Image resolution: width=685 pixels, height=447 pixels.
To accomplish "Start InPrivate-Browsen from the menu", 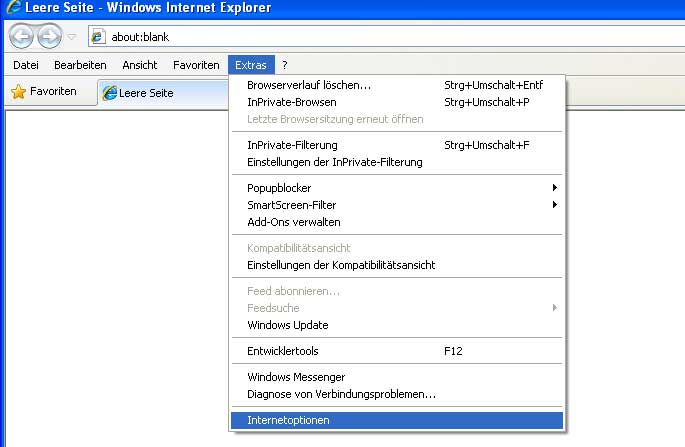I will 397,102.
